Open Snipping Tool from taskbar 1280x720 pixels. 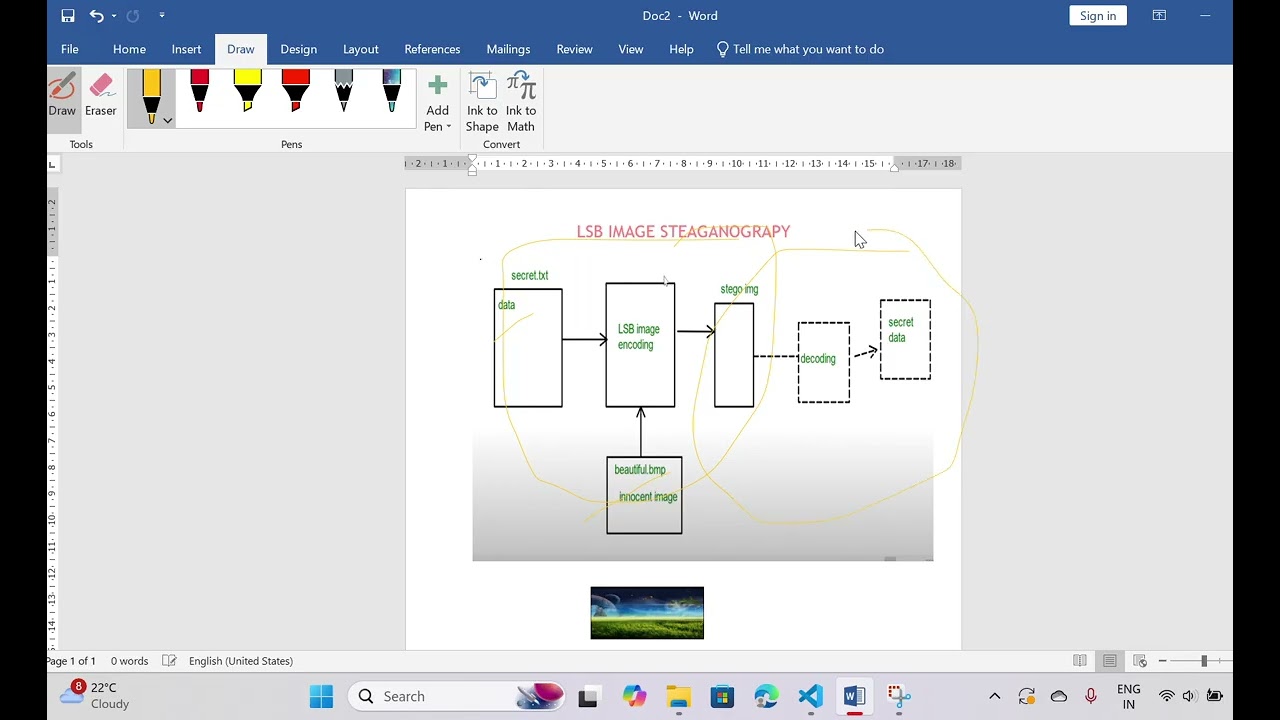898,697
